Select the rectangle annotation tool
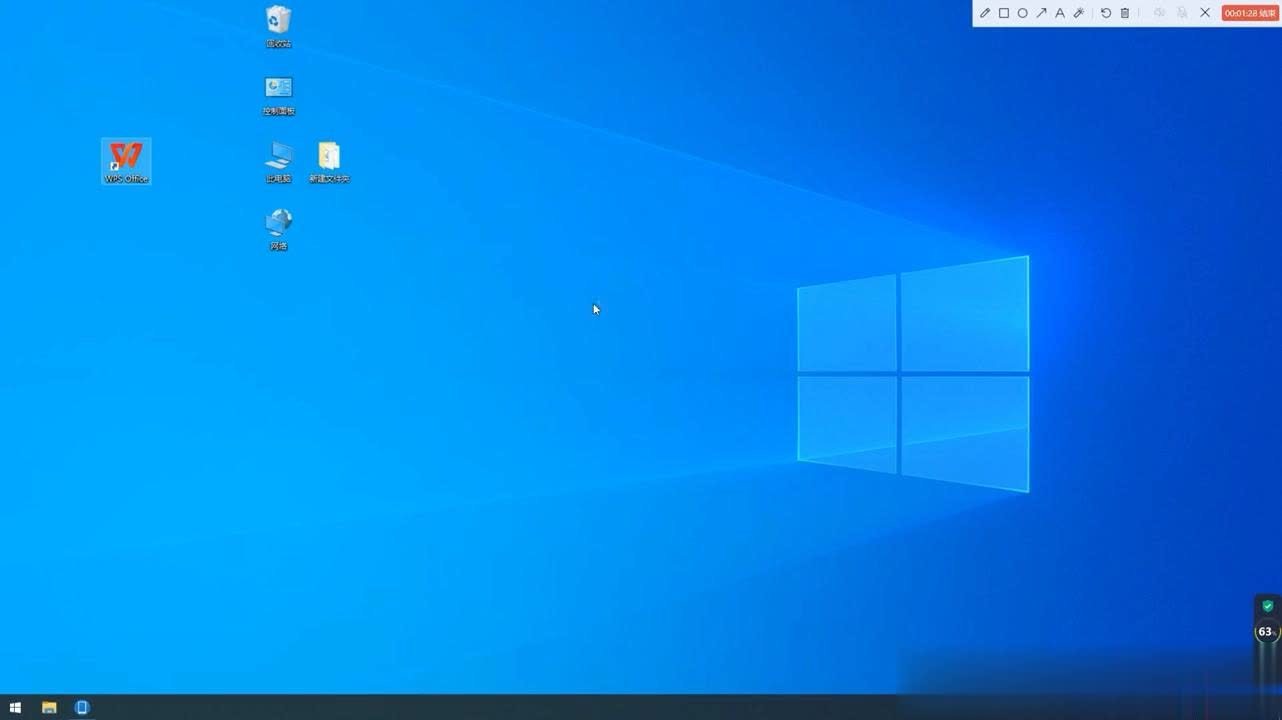Screen dimensions: 1282x720 pos(1004,13)
